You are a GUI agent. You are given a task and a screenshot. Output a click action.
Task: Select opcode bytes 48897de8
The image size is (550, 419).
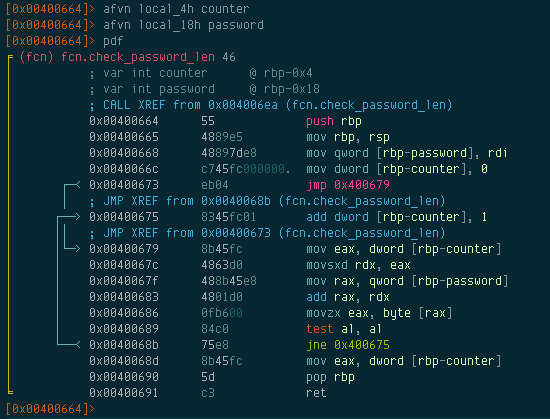pos(229,153)
